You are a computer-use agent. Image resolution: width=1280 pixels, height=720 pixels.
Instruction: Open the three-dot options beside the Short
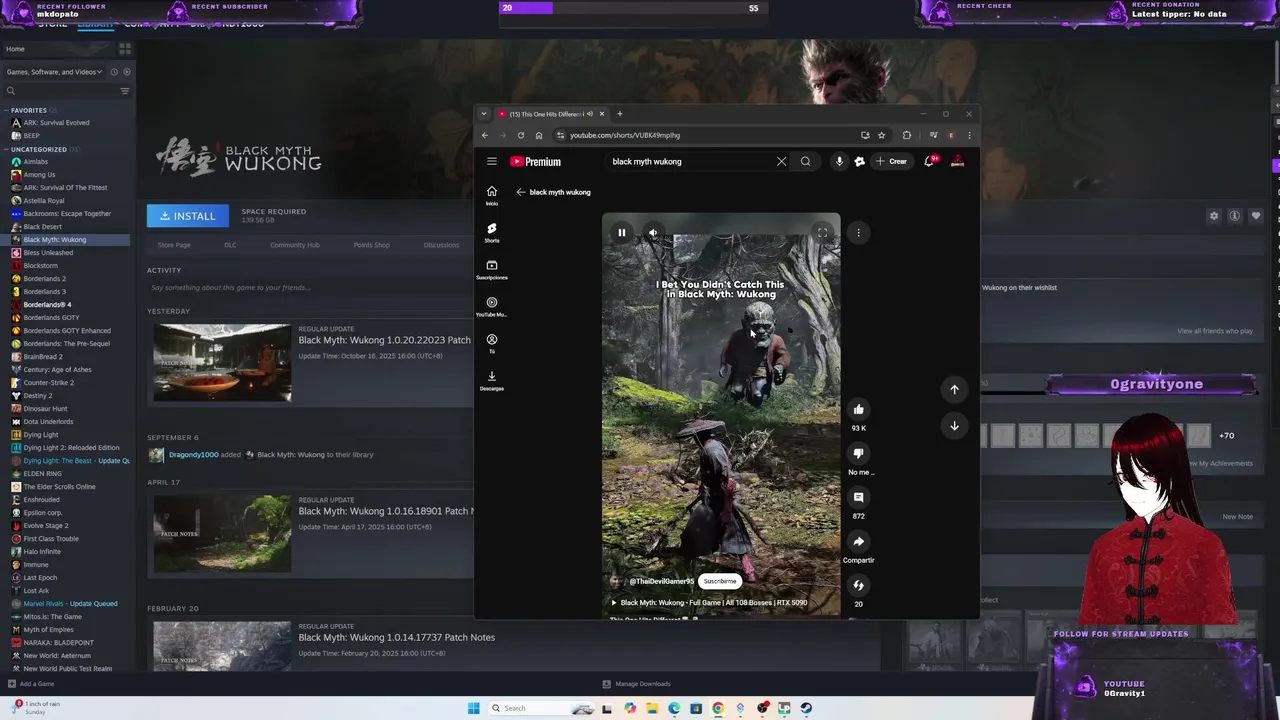click(x=858, y=233)
